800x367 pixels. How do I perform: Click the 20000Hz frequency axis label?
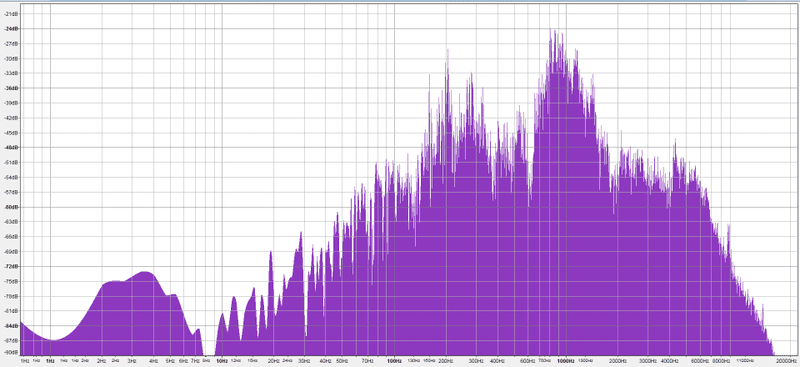pos(785,360)
